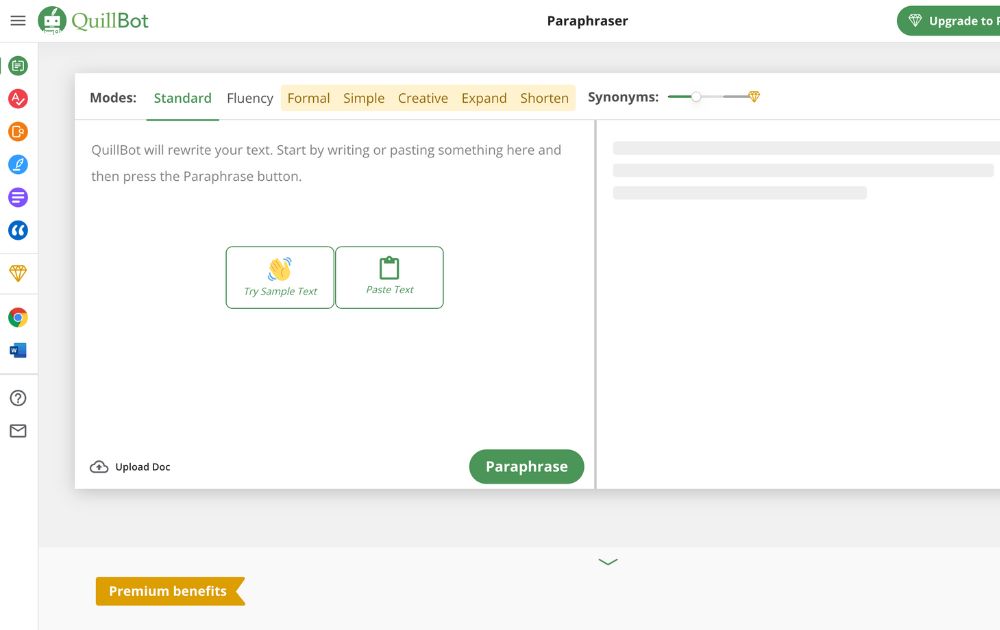Click the Premium diamond sidebar icon
Image resolution: width=1000 pixels, height=630 pixels.
tap(18, 273)
